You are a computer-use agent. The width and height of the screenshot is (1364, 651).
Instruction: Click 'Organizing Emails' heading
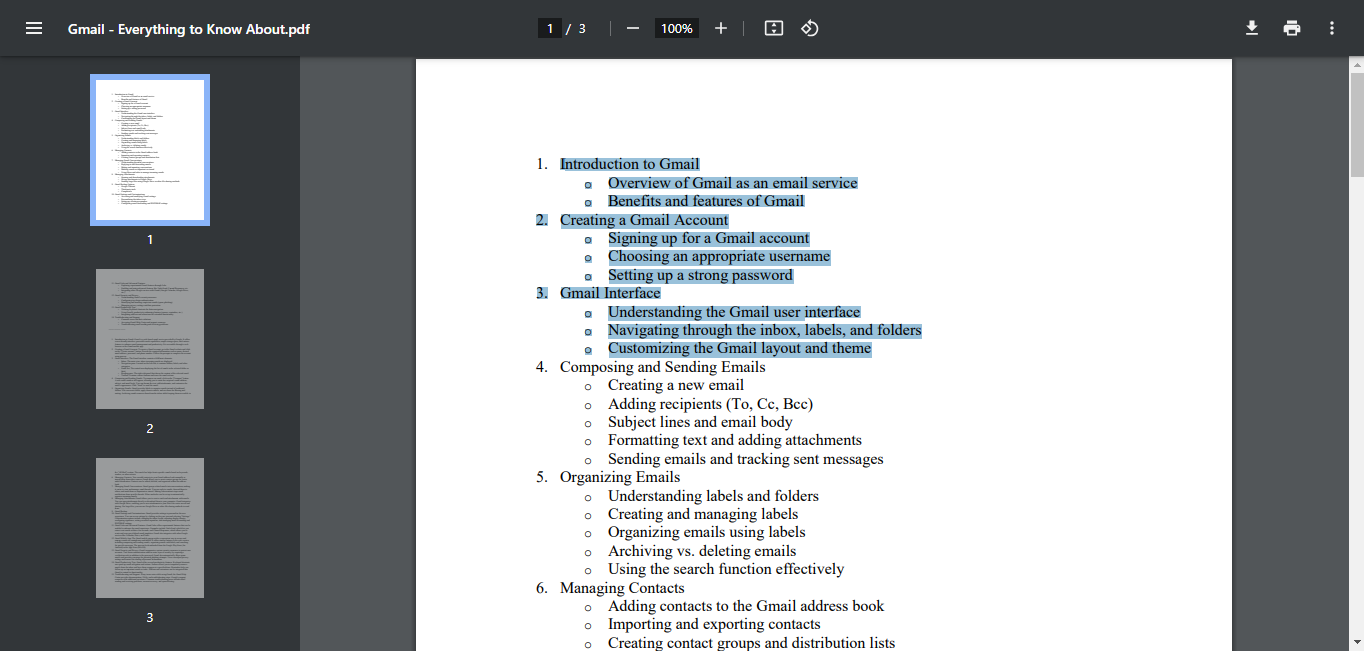point(620,477)
